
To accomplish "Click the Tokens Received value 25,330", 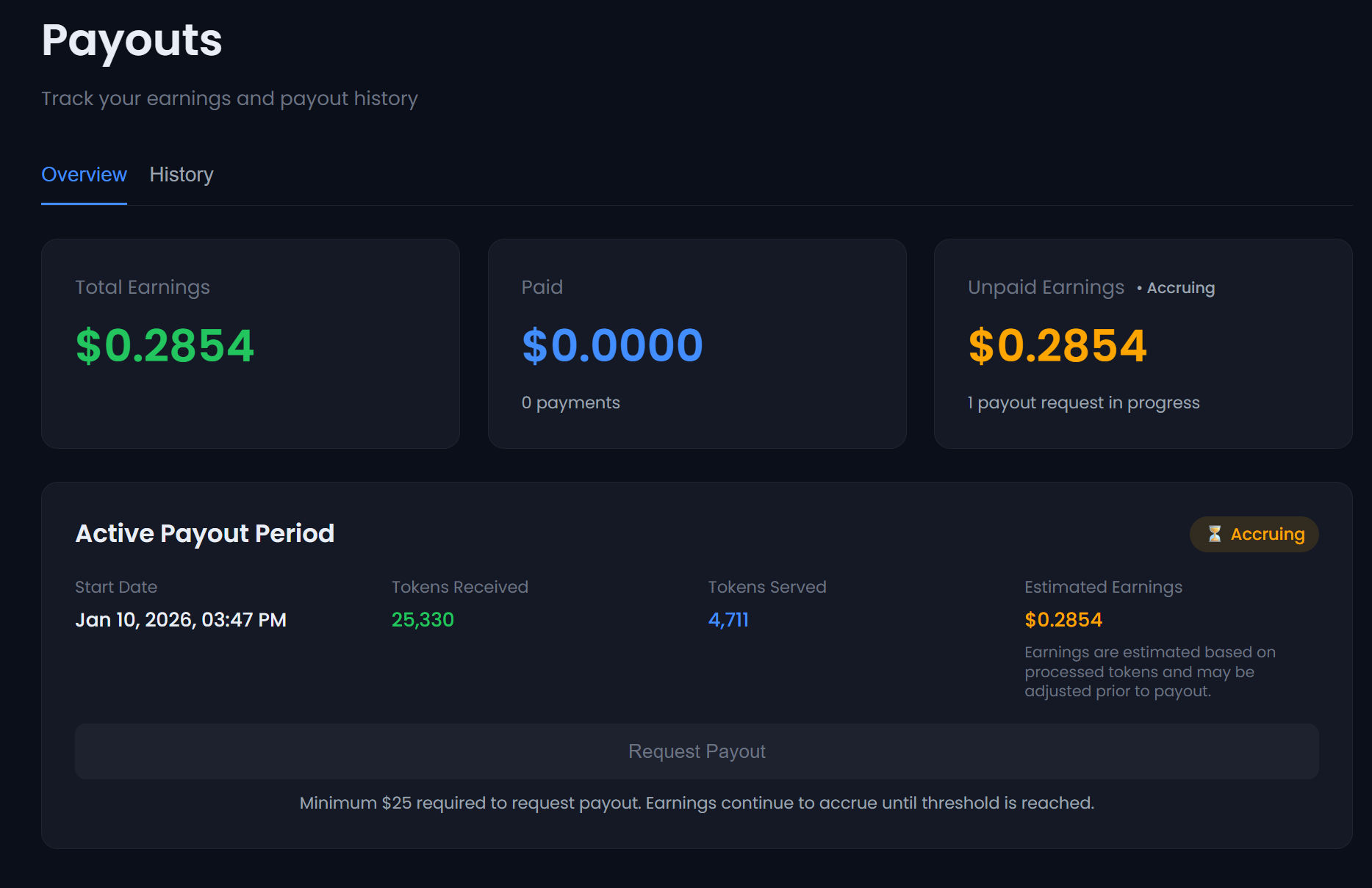I will click(422, 619).
